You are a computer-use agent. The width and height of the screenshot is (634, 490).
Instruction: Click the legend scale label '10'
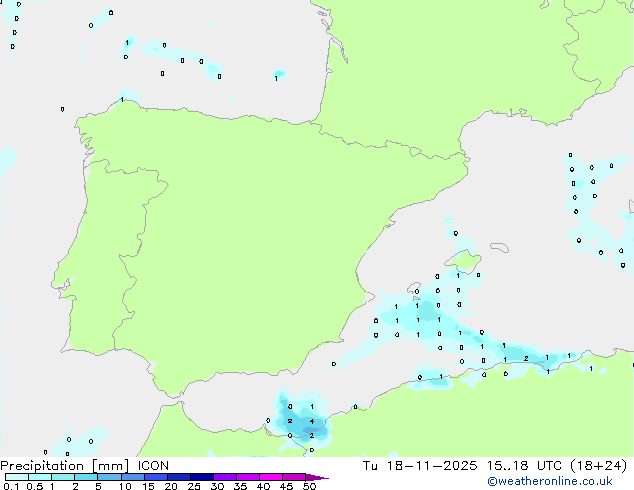pyautogui.click(x=125, y=486)
